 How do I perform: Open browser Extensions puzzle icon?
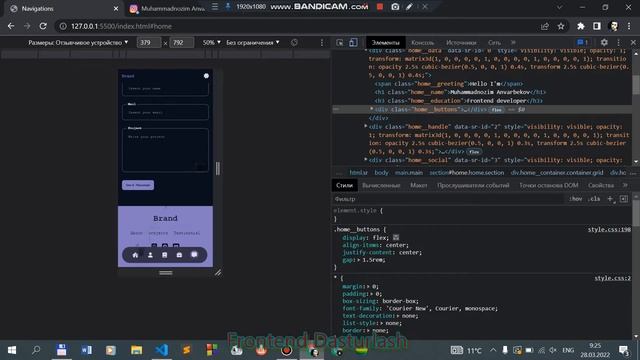(x=580, y=26)
